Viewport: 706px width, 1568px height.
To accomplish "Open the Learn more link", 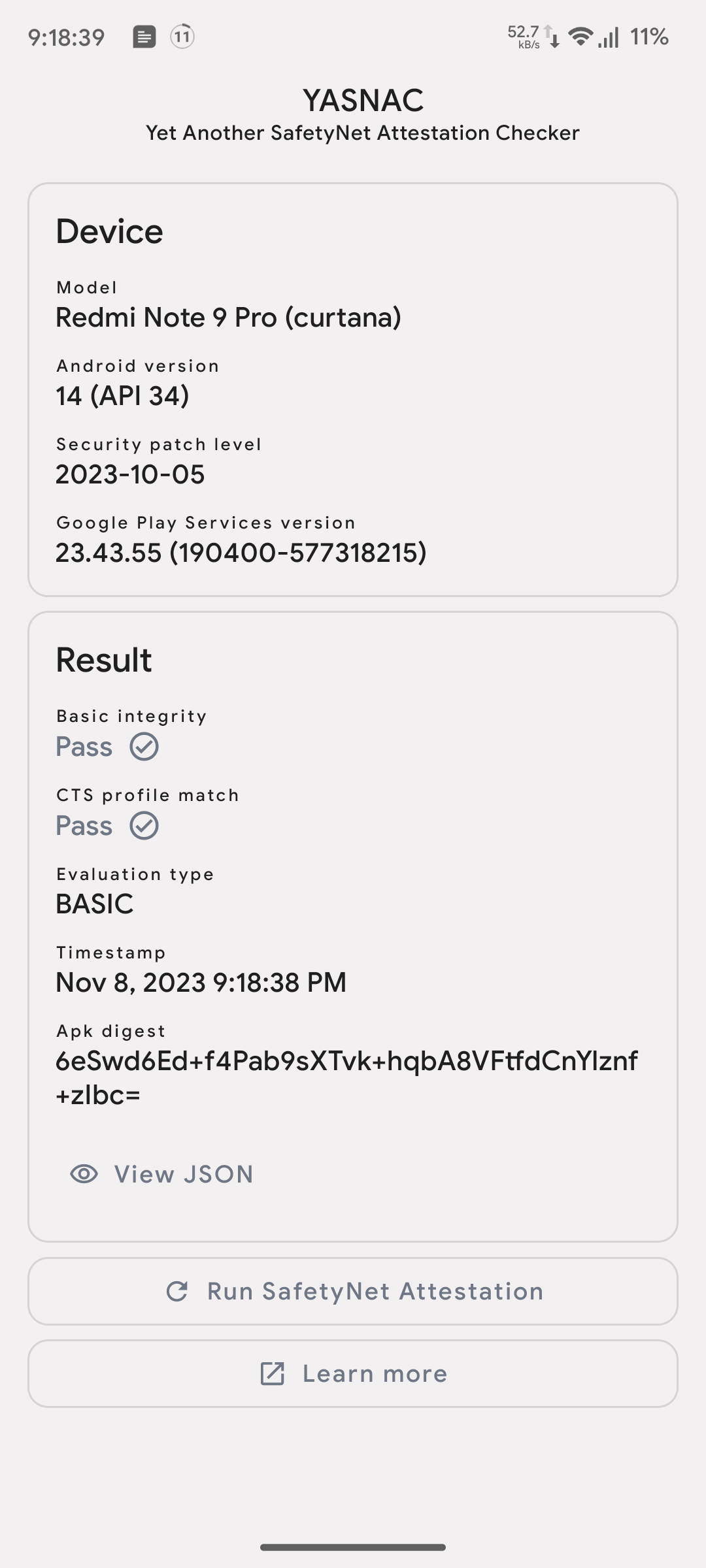I will click(x=353, y=1373).
